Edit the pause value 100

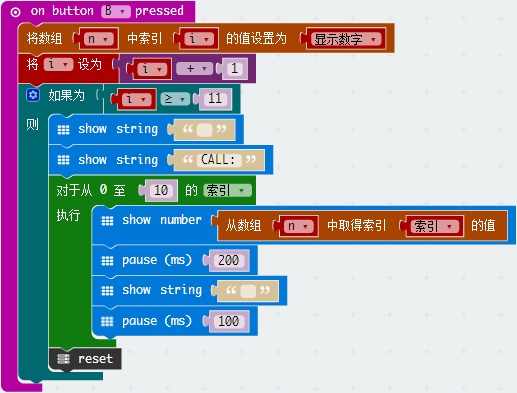click(x=229, y=321)
